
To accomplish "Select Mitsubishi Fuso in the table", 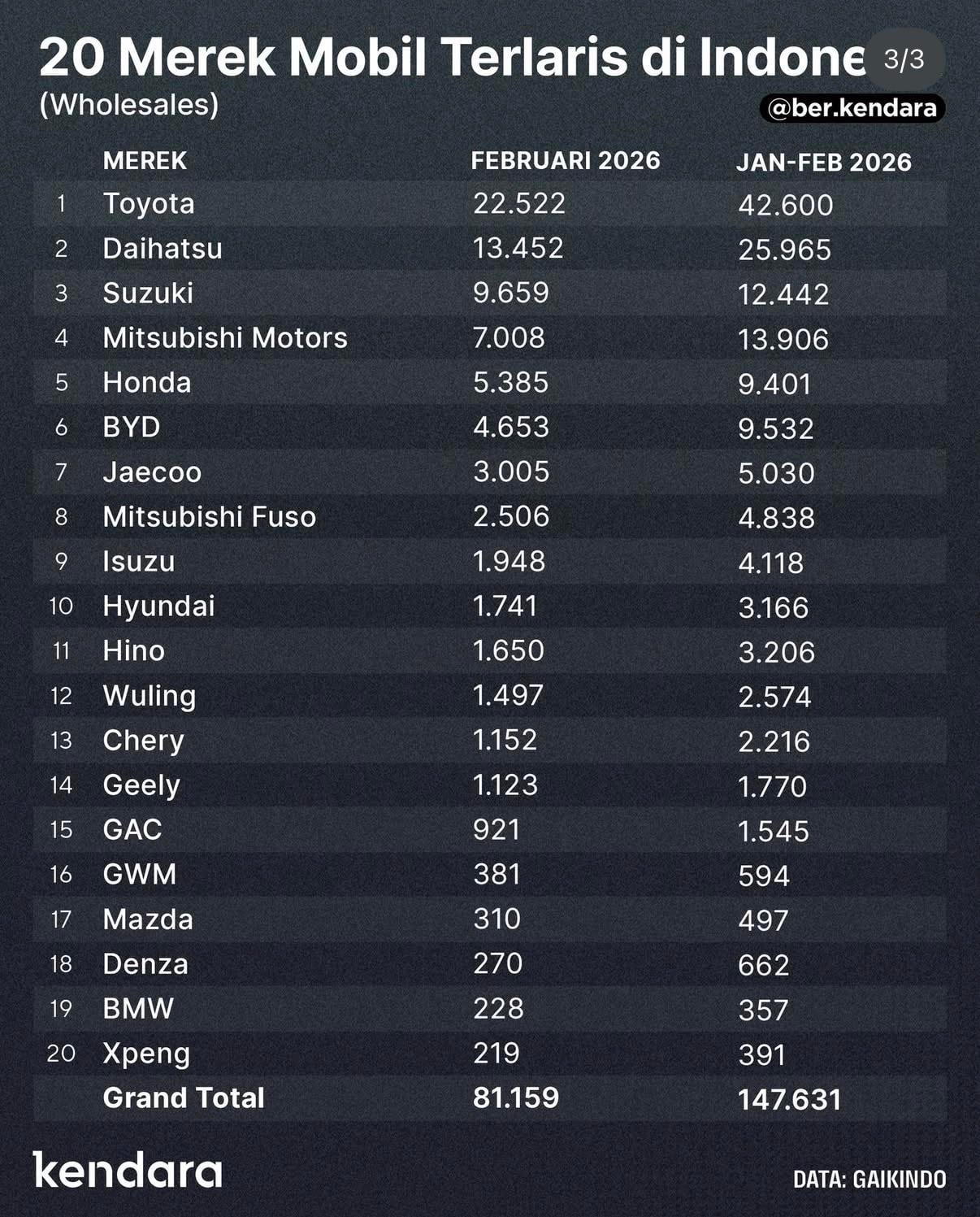I will [x=210, y=516].
